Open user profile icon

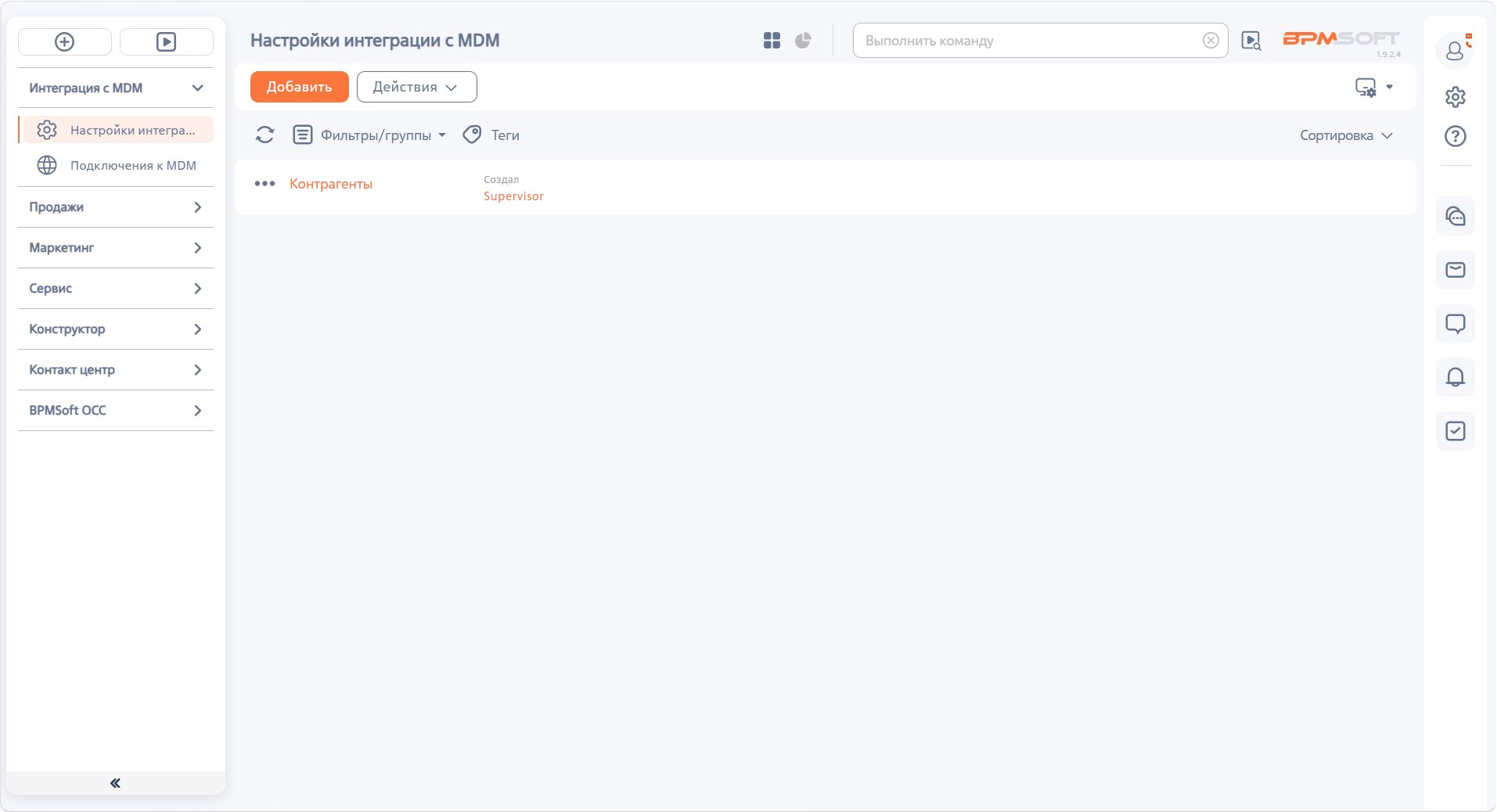1455,51
